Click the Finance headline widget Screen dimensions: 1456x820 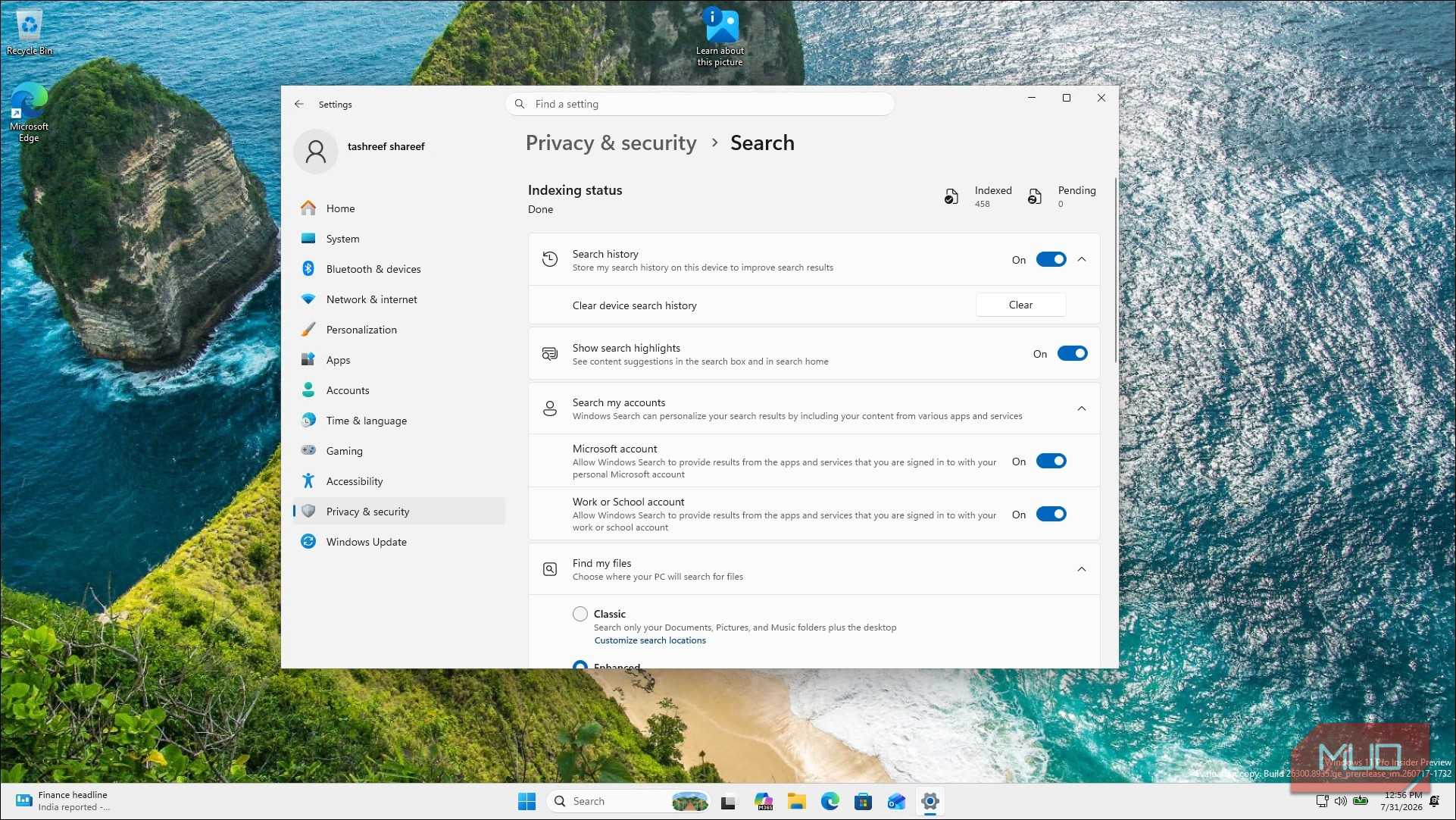point(64,801)
